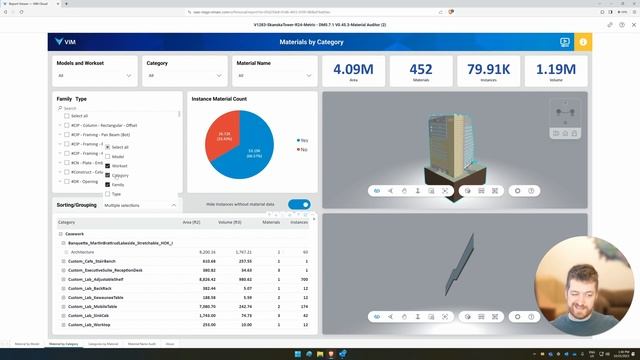Screen dimensions: 640x360
Task: Check Select all in Family Type list
Action: tap(67, 116)
